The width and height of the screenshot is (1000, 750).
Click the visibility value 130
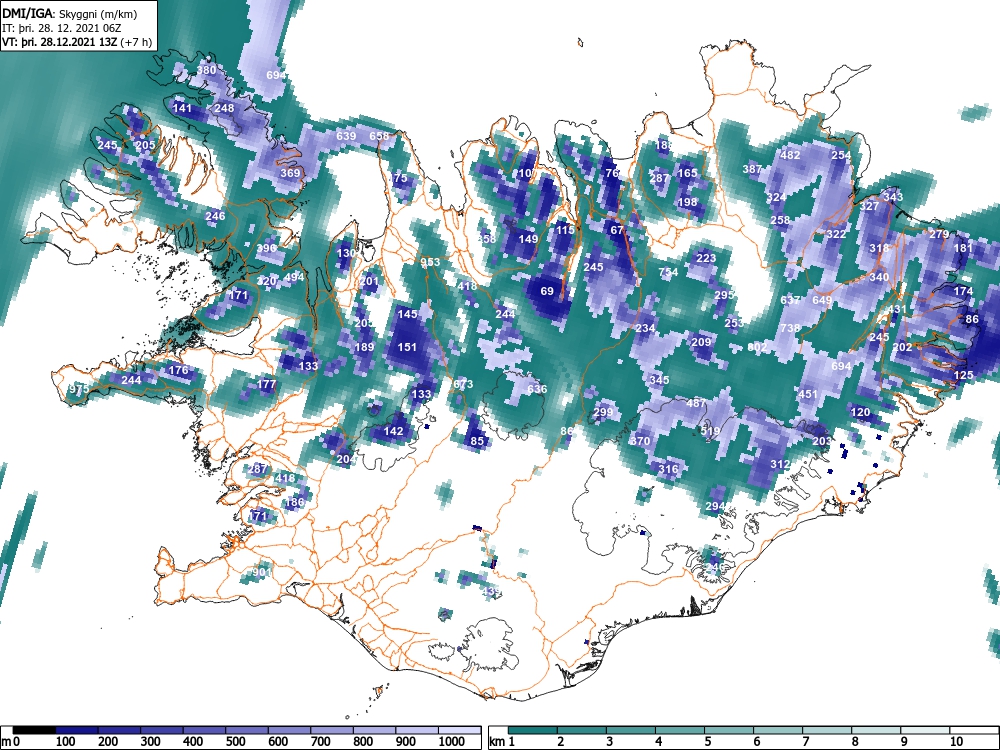pos(346,253)
